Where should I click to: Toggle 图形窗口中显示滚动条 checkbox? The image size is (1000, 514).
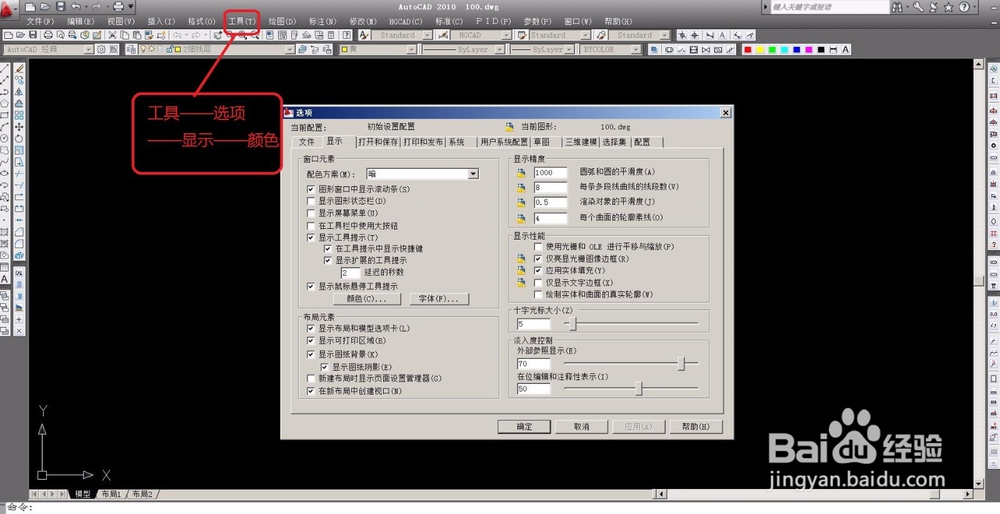(x=311, y=189)
